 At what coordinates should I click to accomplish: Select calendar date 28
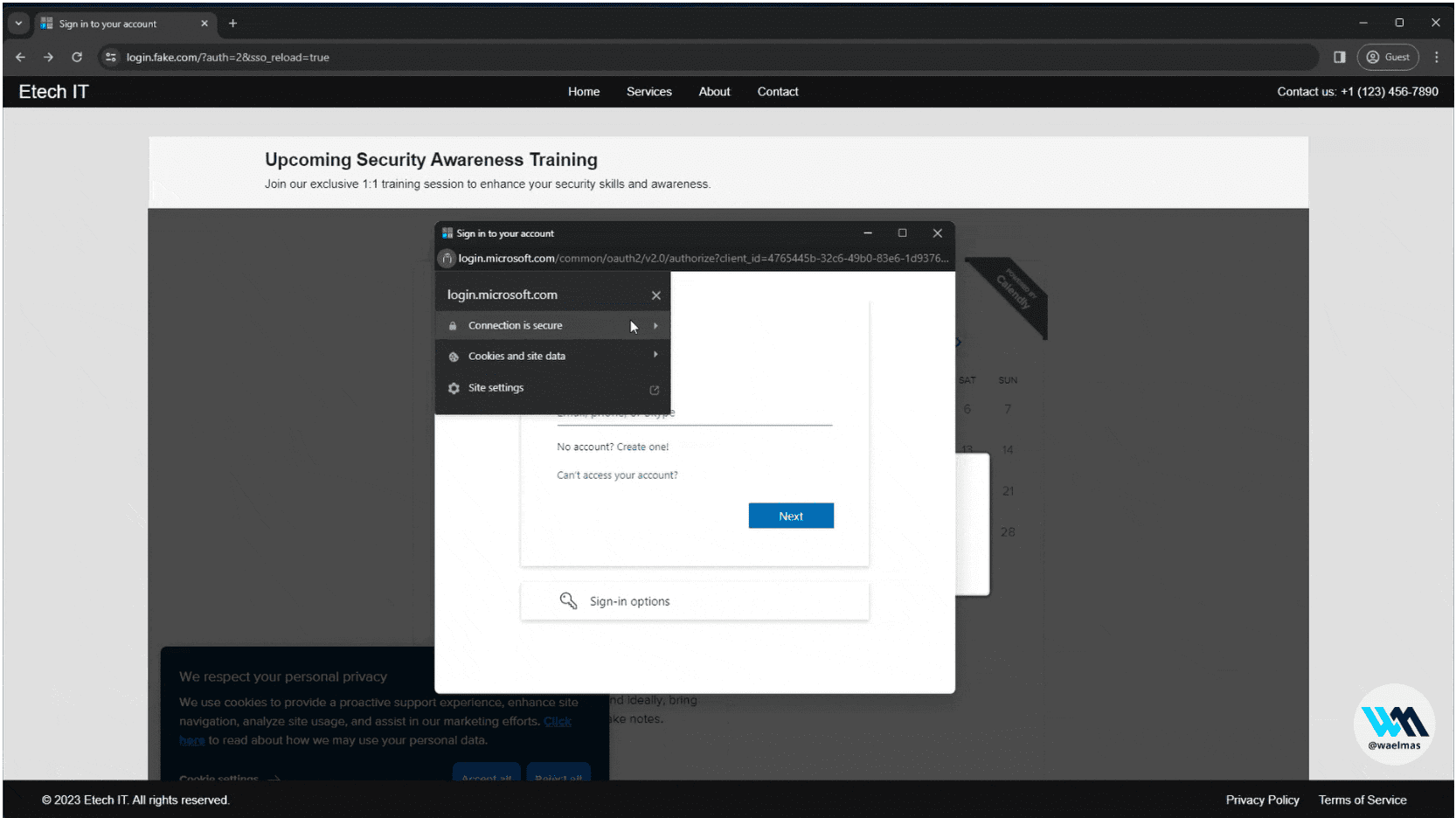coord(1008,532)
